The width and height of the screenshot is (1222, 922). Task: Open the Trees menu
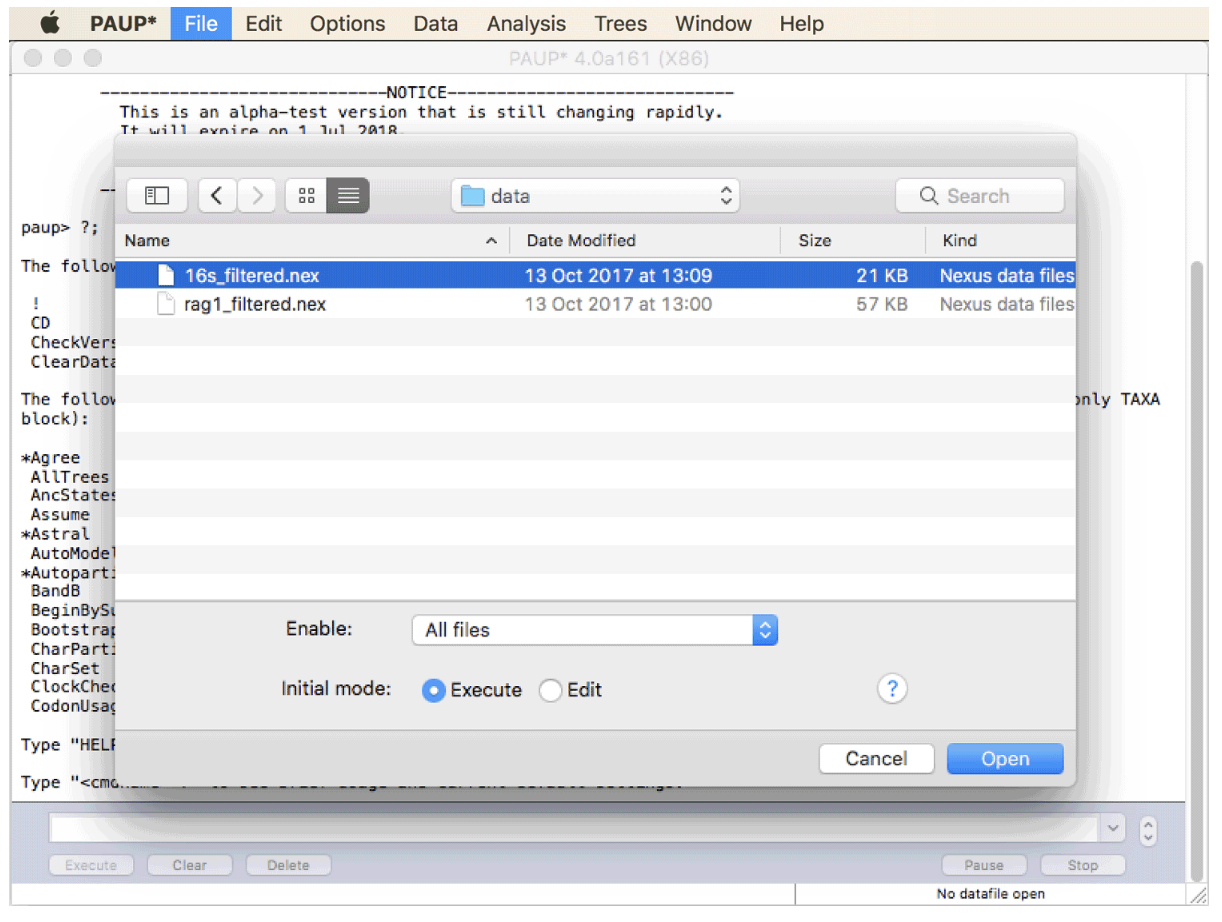click(620, 23)
